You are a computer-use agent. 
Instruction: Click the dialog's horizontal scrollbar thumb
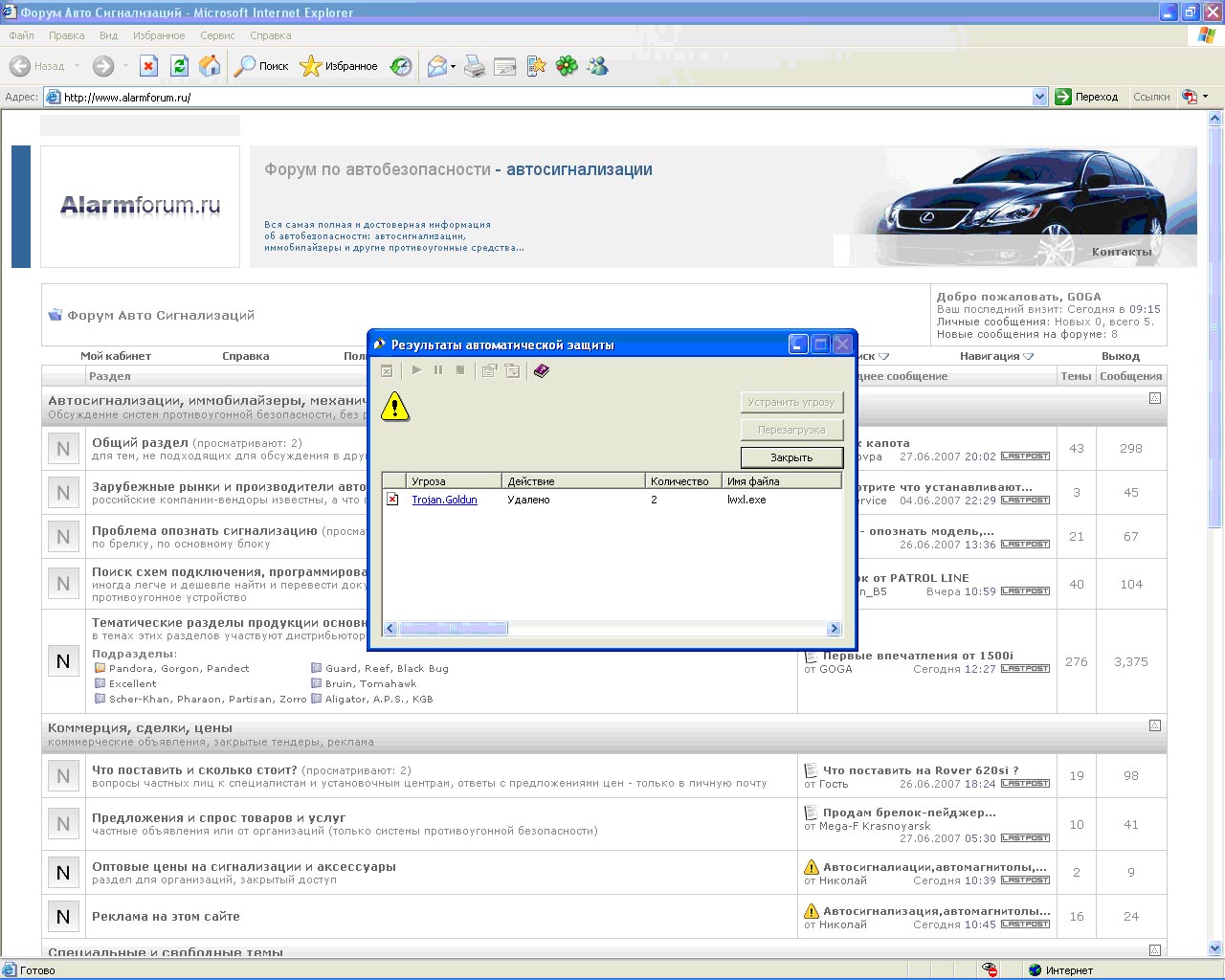453,628
